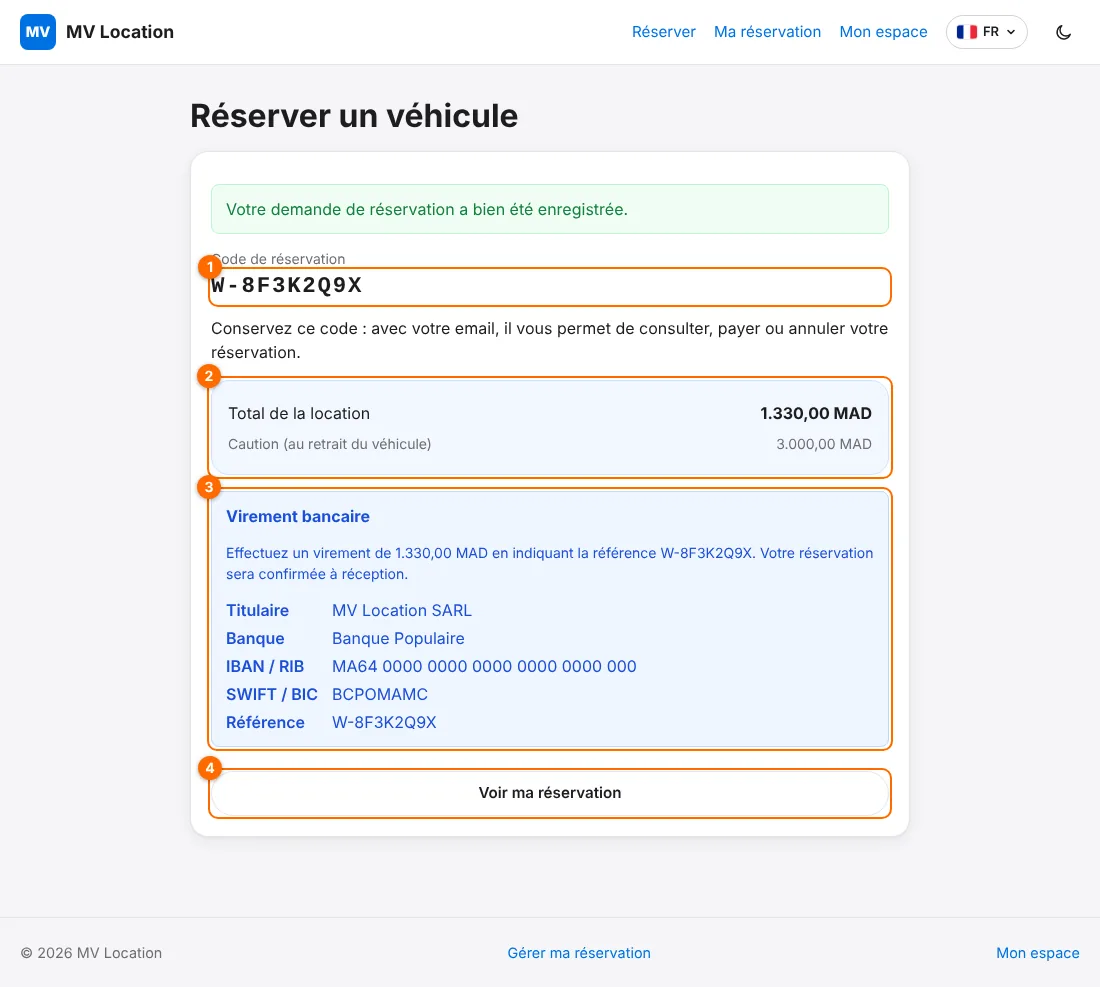Open the Mon espace footer link
The width and height of the screenshot is (1100, 987).
point(1038,953)
